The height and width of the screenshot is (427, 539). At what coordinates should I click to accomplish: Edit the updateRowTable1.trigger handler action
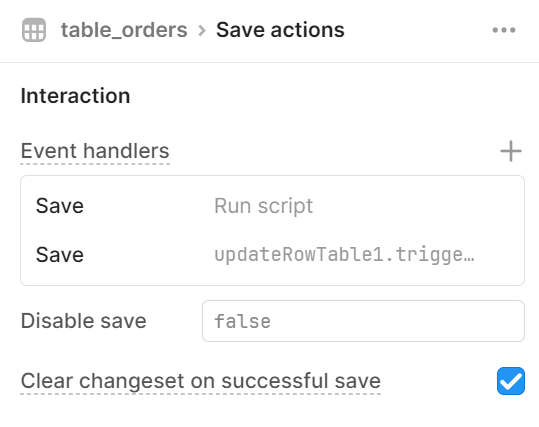point(344,255)
